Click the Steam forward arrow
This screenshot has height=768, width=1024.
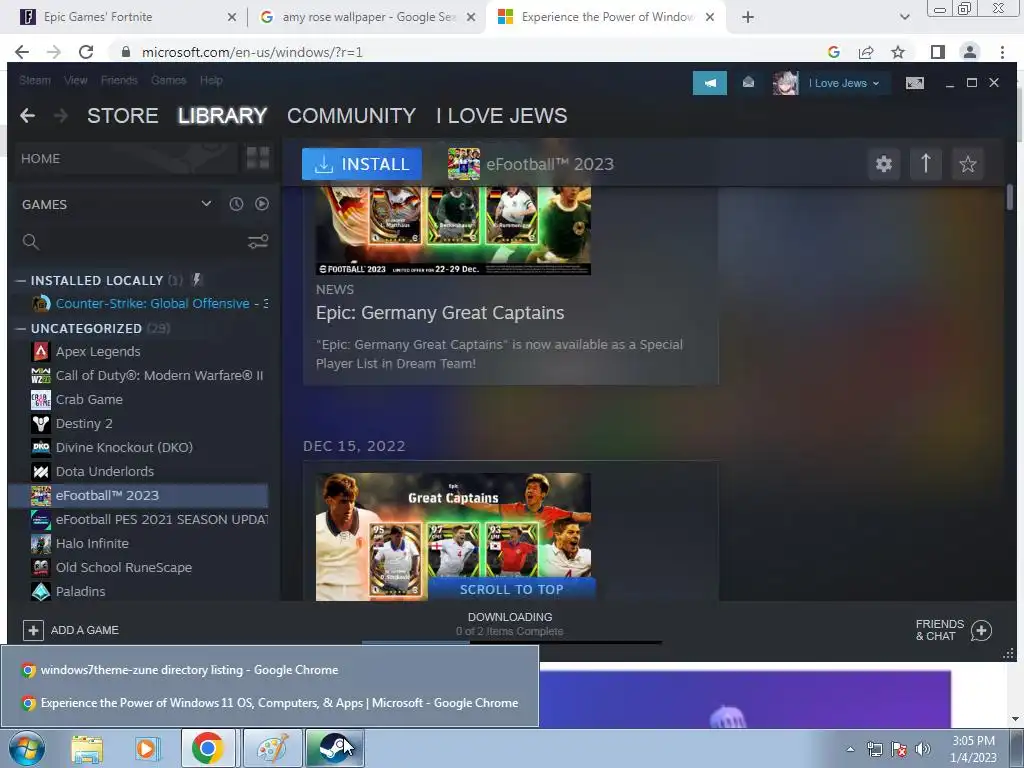tap(61, 116)
